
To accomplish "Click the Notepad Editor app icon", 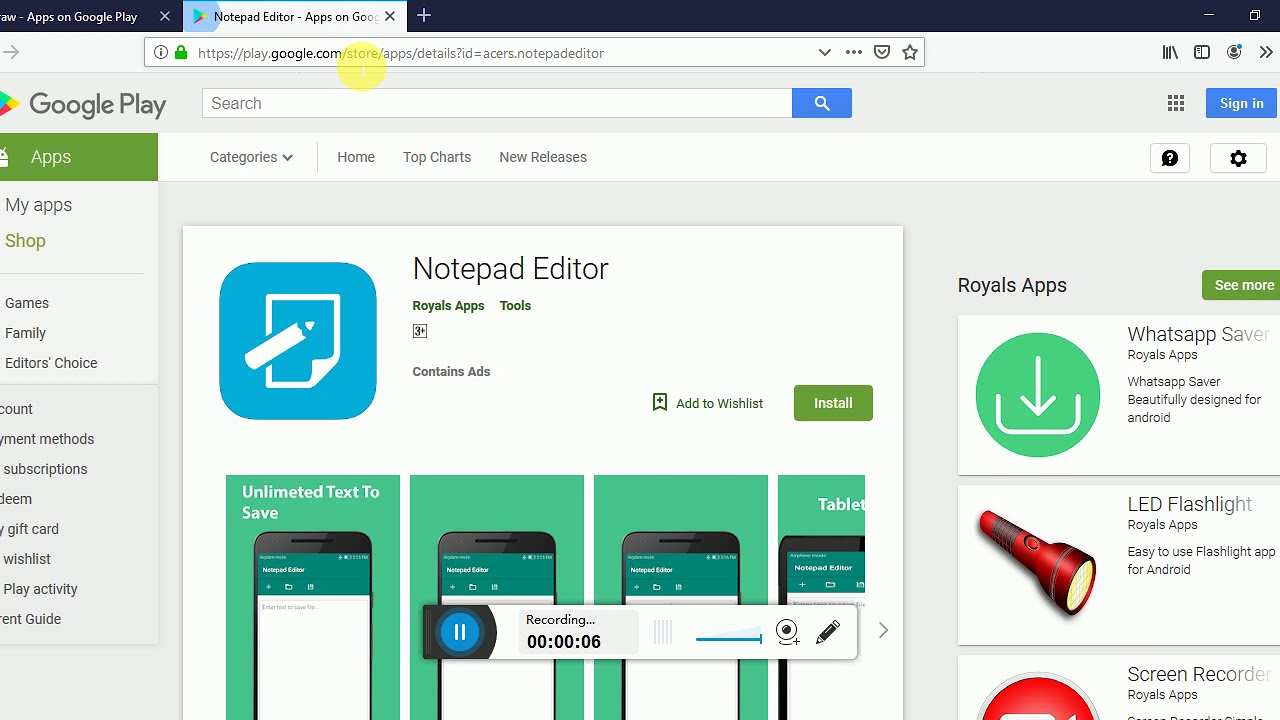I will pos(298,341).
